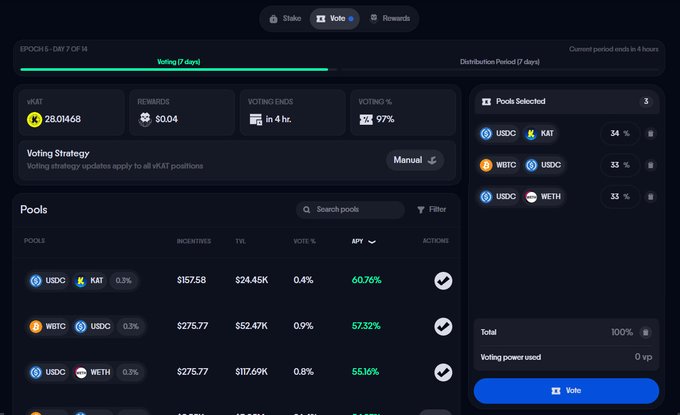This screenshot has height=415, width=680.
Task: Click the 0.3% fee badge on the USDC/WETH pool
Action: coord(130,372)
